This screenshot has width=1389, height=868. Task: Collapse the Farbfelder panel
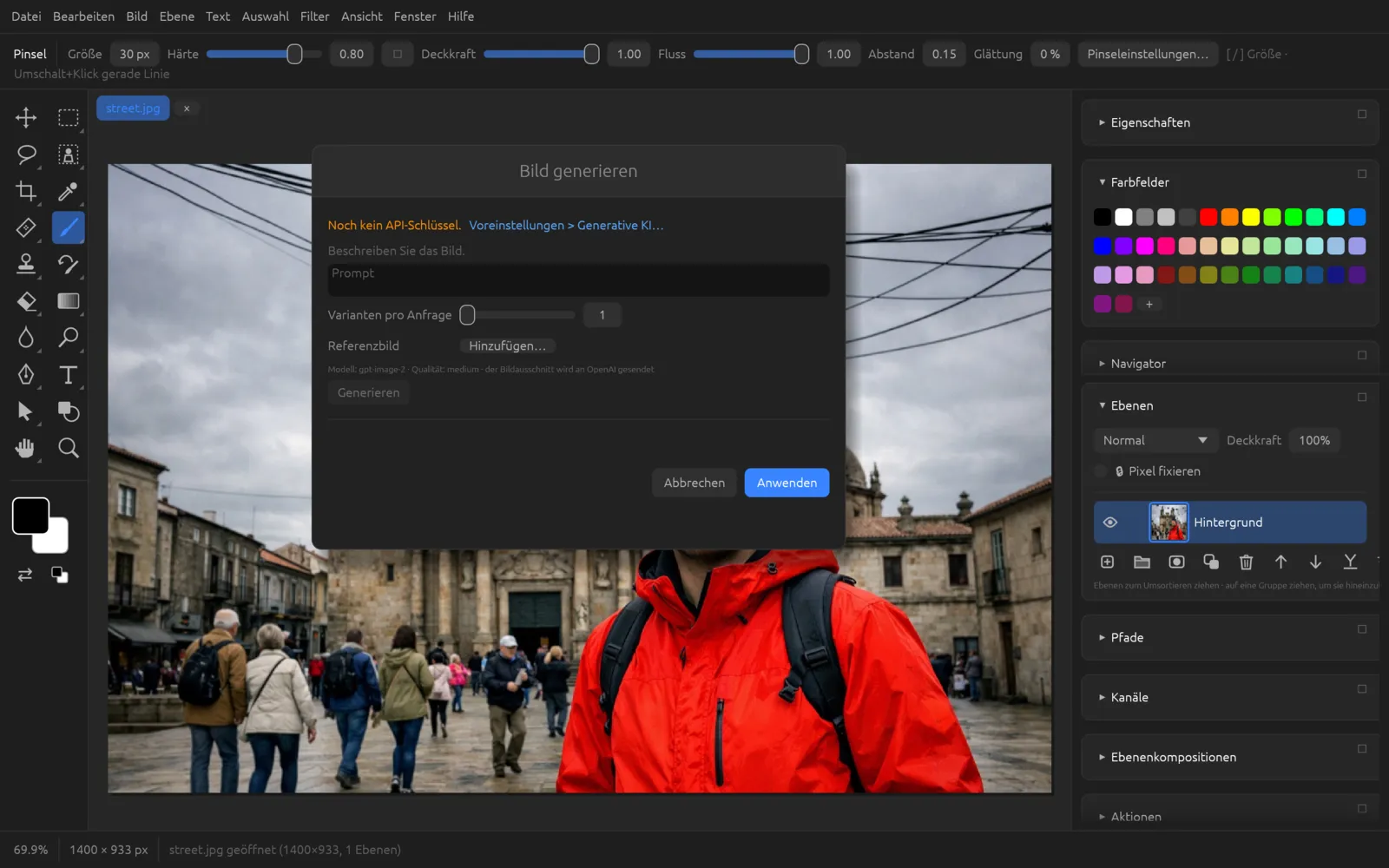point(1103,182)
